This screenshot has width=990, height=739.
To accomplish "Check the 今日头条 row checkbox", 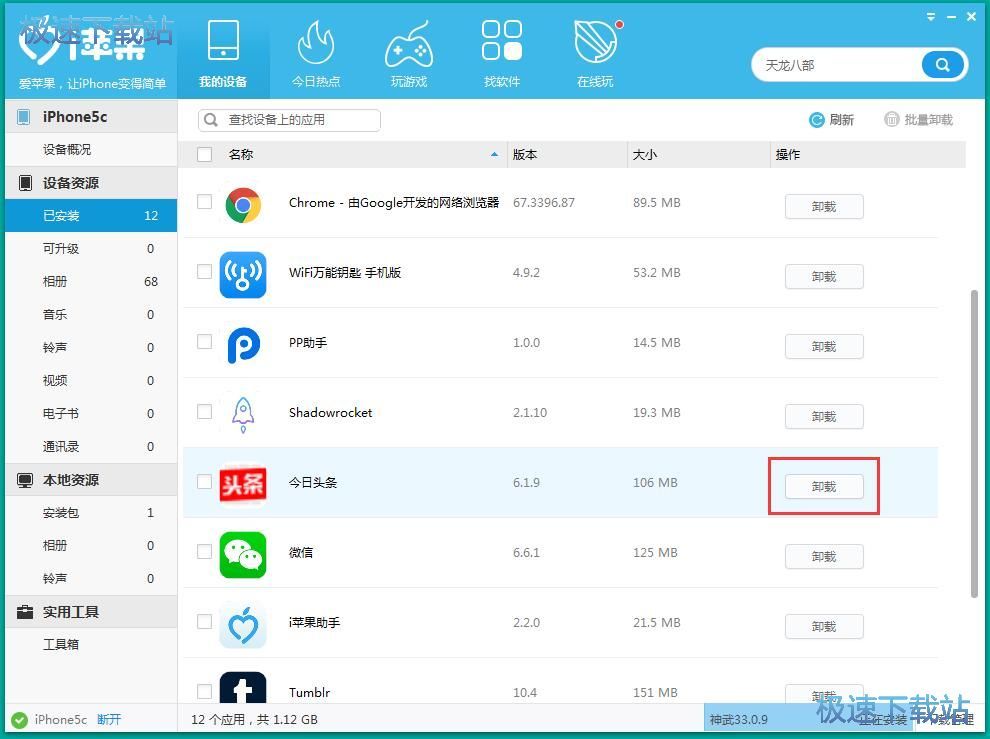I will (205, 482).
